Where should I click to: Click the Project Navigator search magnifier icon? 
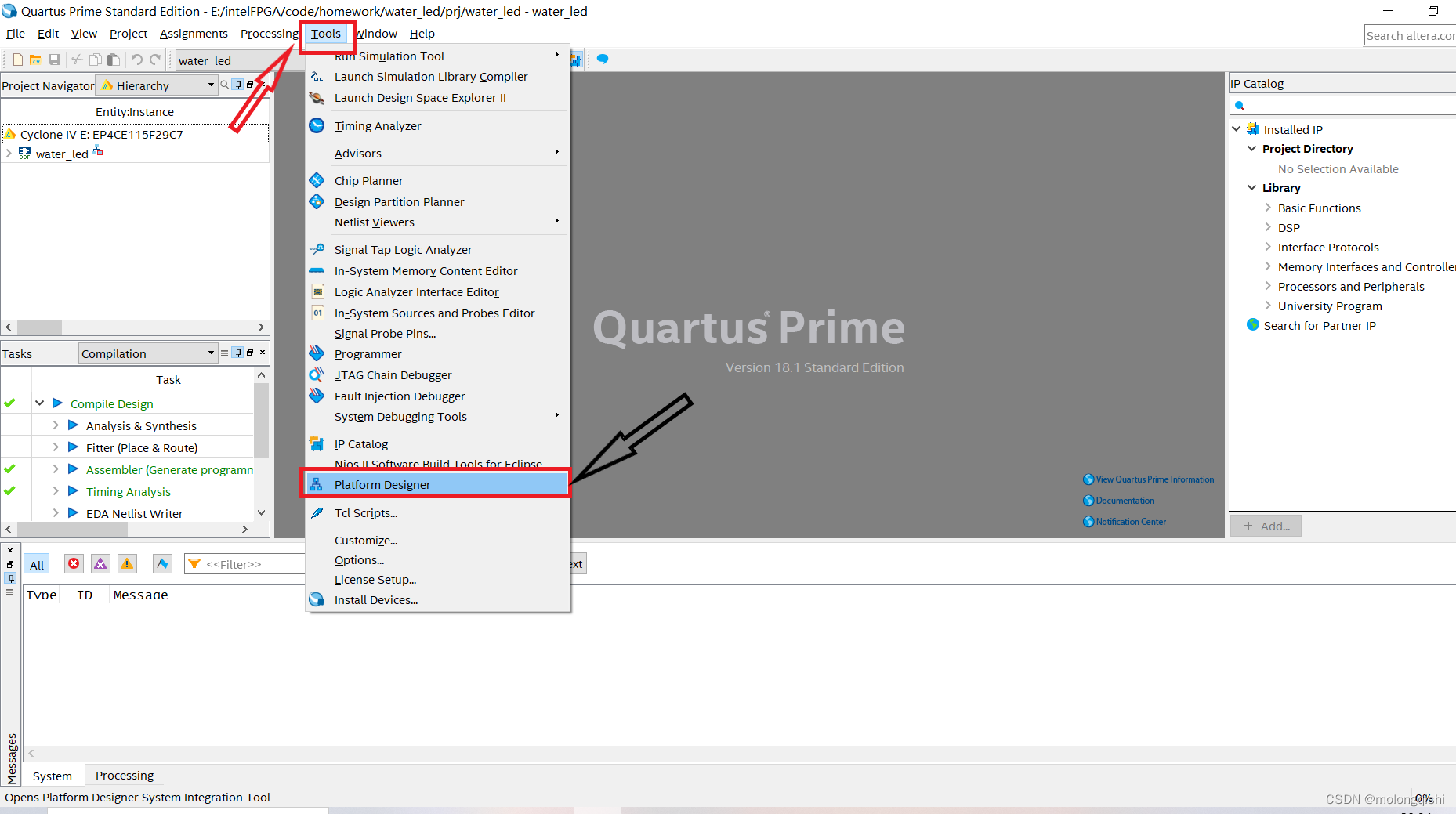225,85
